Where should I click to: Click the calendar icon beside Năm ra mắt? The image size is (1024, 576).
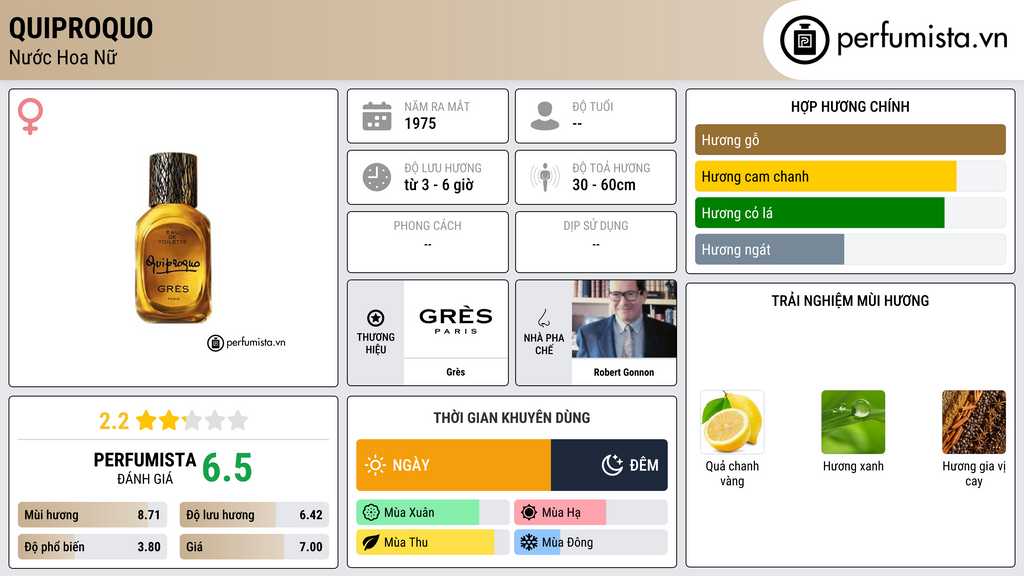[377, 116]
